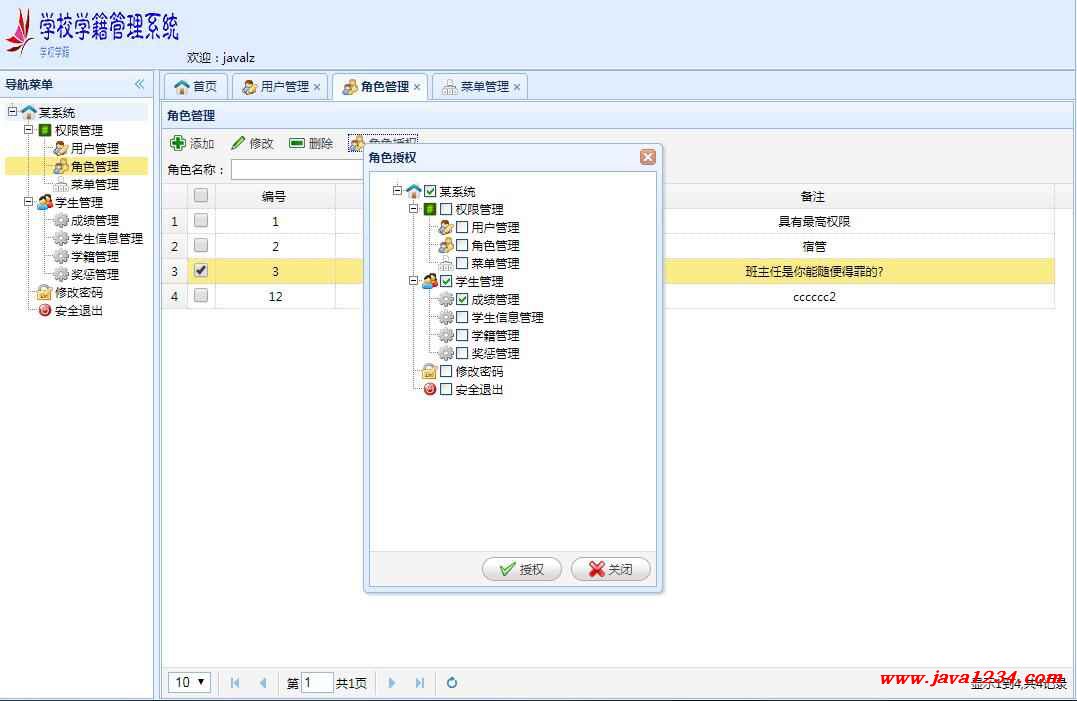
Task: Click the pencil Edit (修改) icon
Action: tap(238, 143)
